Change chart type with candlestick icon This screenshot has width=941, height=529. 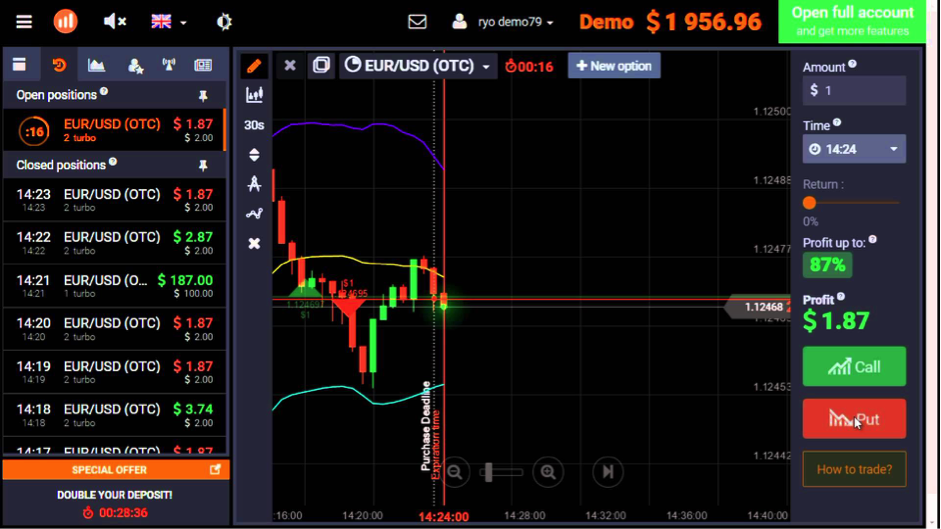coord(254,95)
